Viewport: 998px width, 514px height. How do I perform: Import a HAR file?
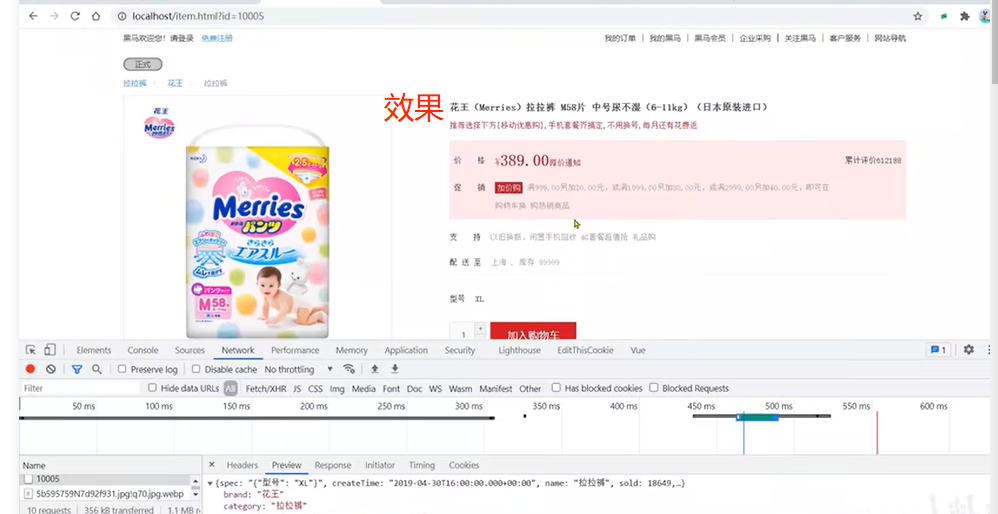click(x=375, y=369)
